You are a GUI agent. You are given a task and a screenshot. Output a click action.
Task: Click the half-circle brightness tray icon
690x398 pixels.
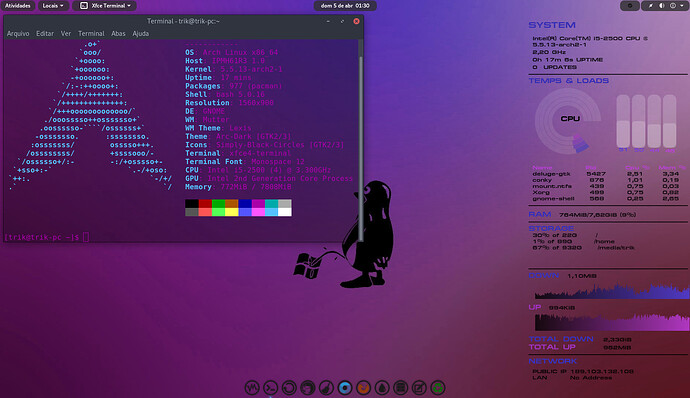tap(661, 6)
